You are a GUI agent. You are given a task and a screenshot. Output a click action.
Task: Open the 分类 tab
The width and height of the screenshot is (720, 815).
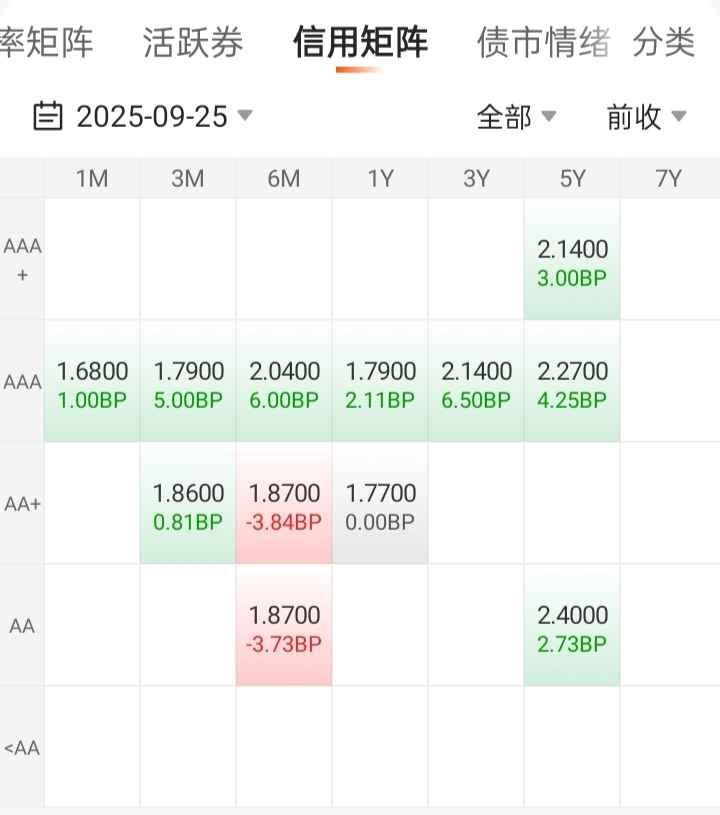point(664,43)
